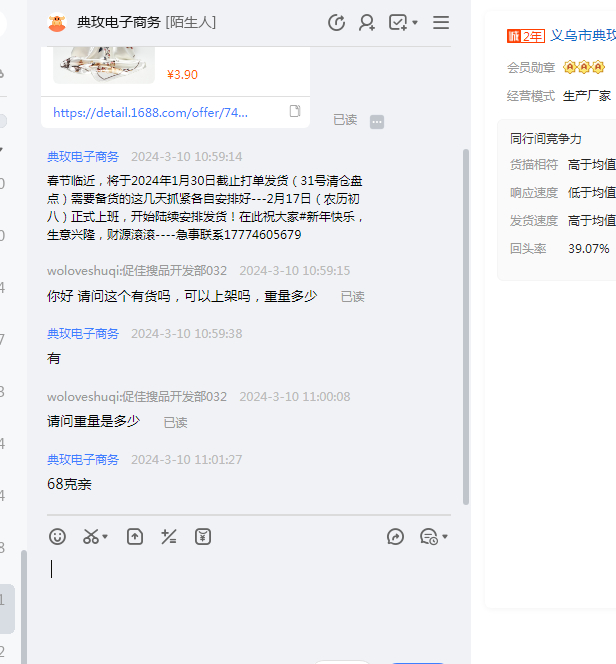This screenshot has width=616, height=664.
Task: Click the 响应速度 label
Action: (x=534, y=193)
